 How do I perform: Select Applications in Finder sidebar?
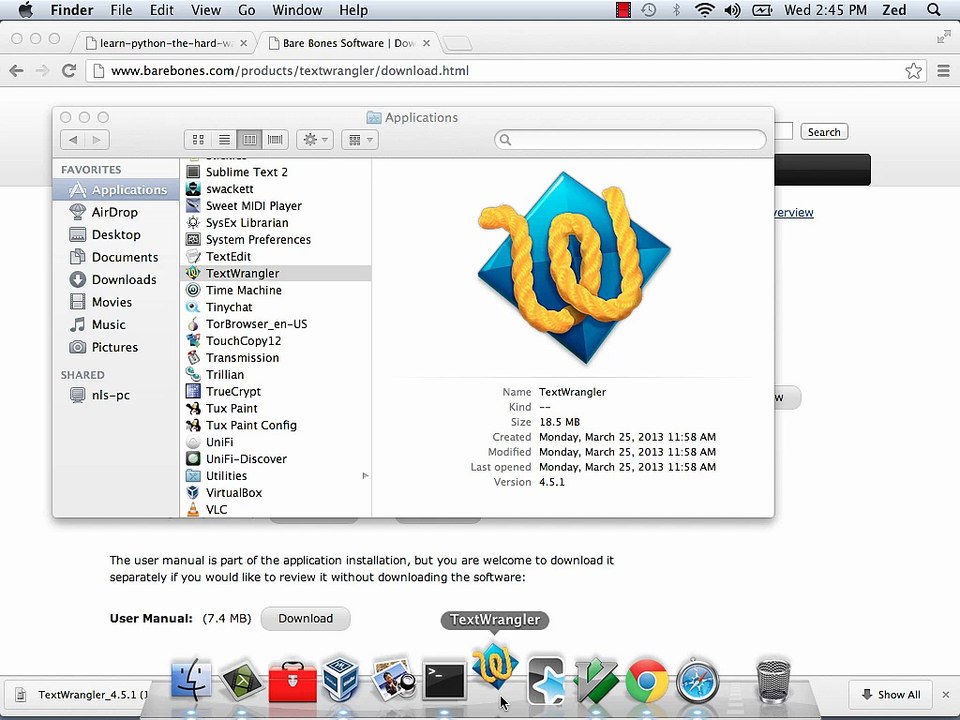pyautogui.click(x=116, y=190)
